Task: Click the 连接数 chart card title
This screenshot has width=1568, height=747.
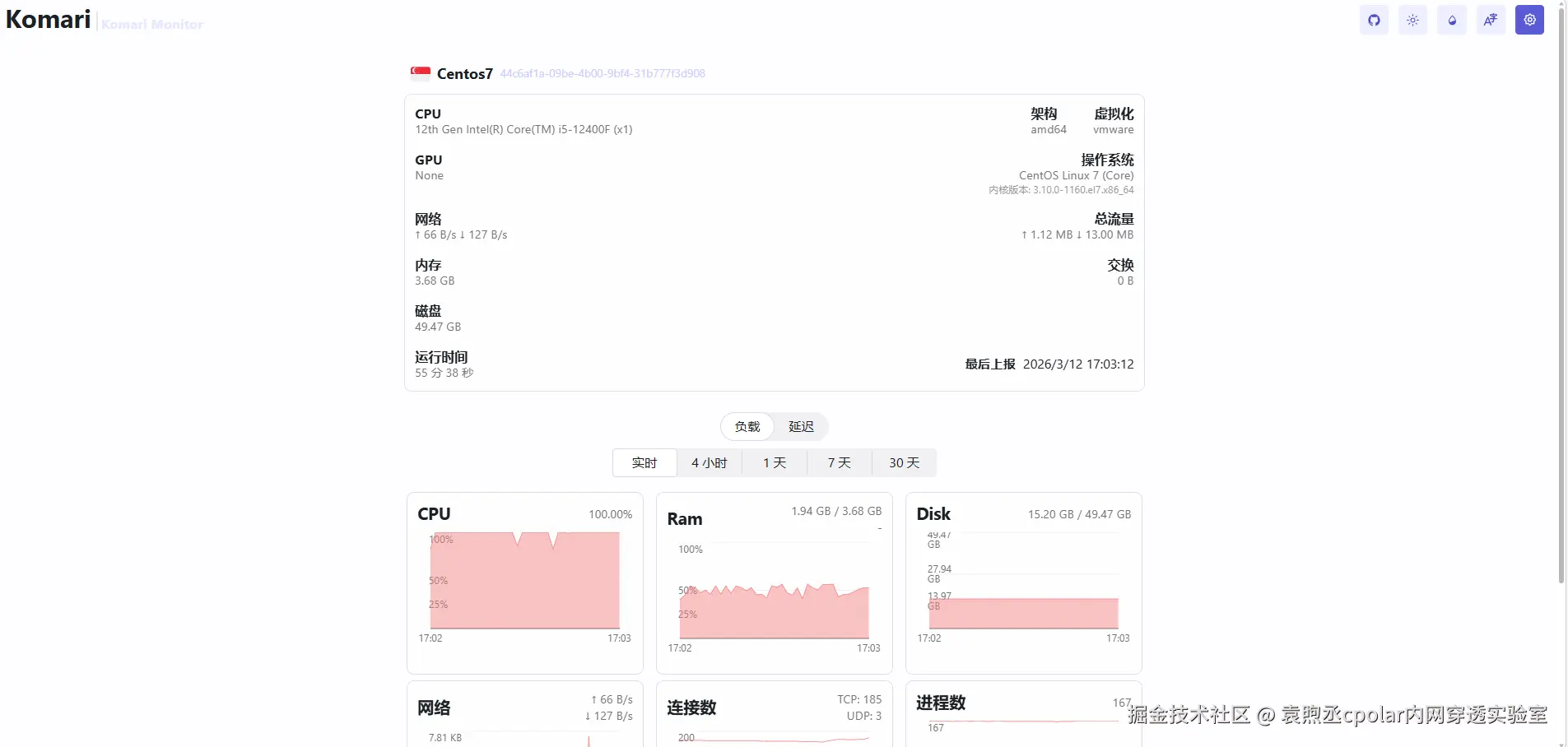Action: click(691, 708)
